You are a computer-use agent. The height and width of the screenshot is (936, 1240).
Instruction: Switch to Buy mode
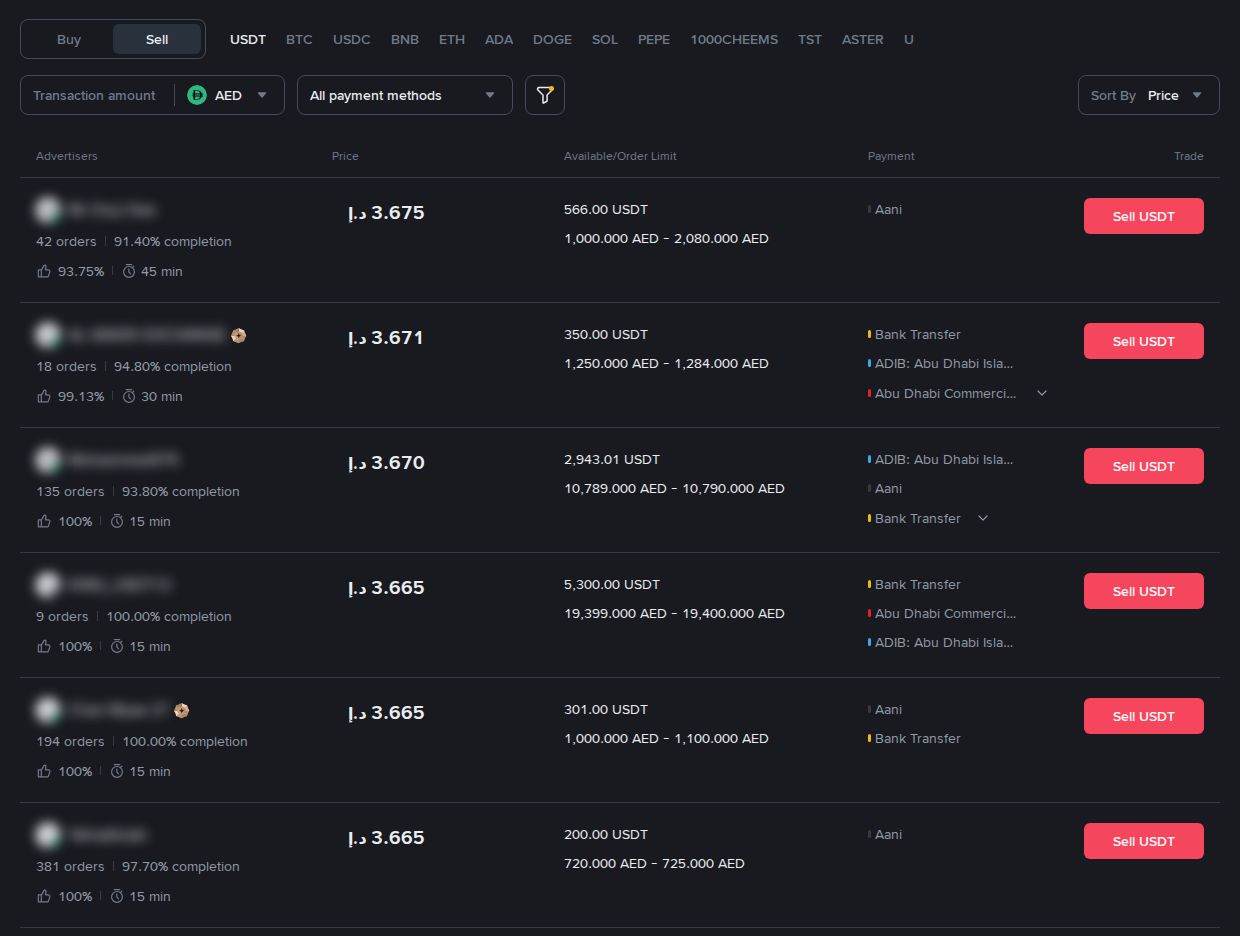69,39
